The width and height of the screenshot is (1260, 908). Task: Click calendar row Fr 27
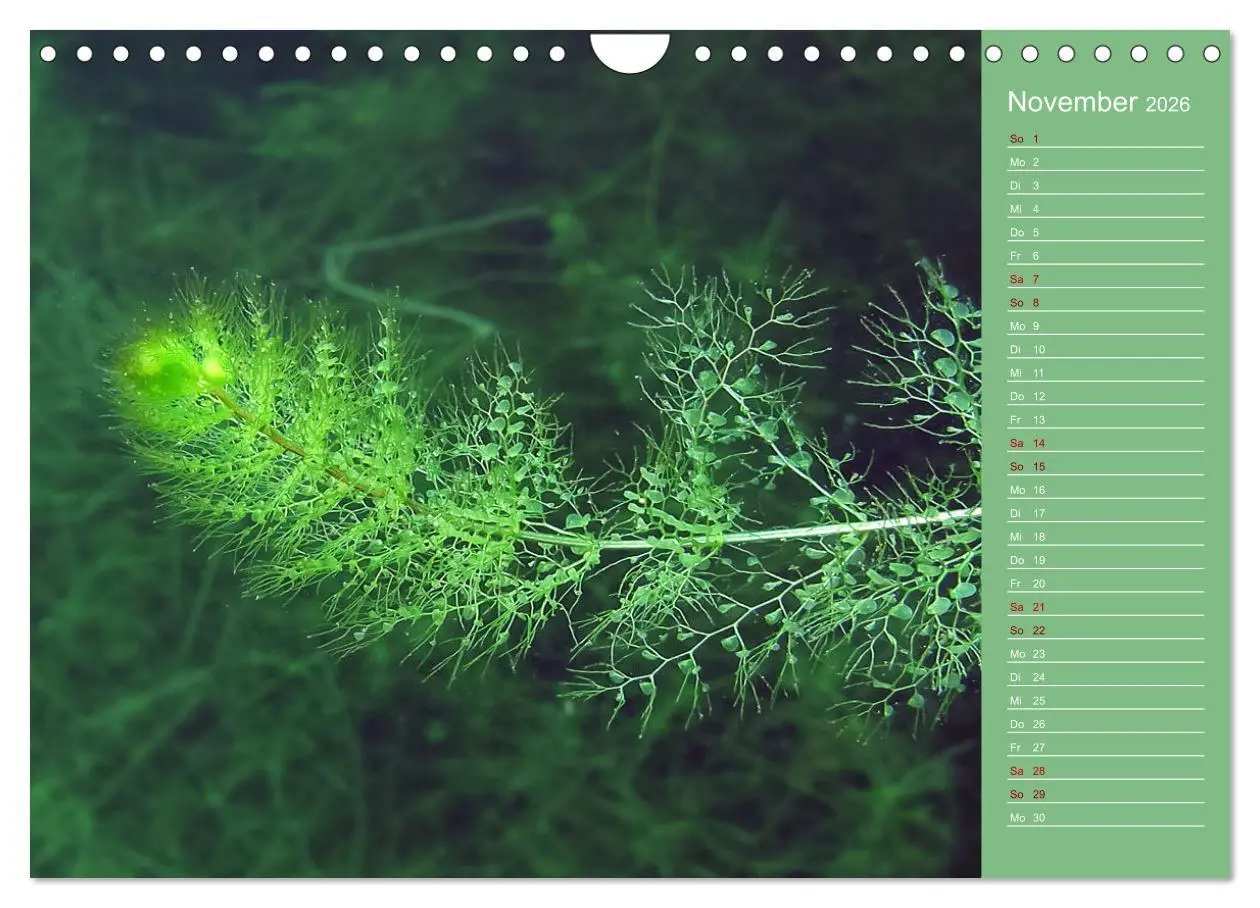point(1105,748)
